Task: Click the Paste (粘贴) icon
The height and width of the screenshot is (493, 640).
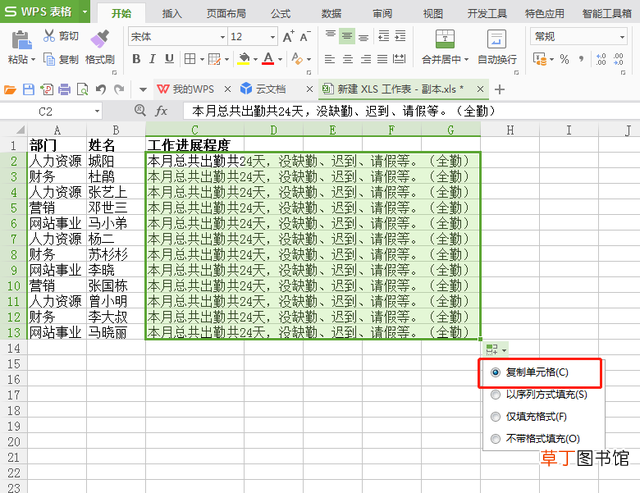Action: click(x=21, y=40)
